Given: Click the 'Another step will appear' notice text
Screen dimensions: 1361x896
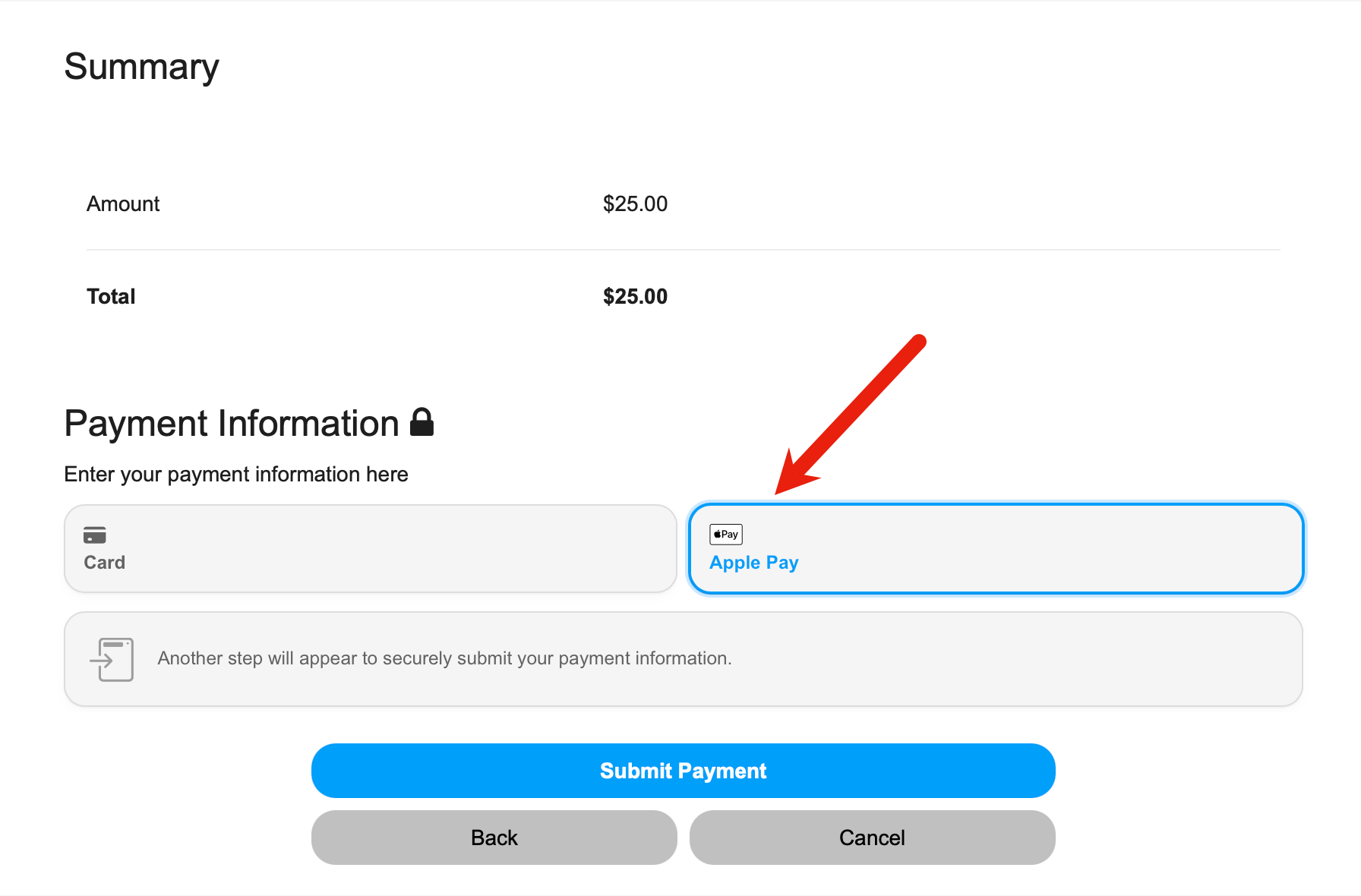Looking at the screenshot, I should (445, 658).
